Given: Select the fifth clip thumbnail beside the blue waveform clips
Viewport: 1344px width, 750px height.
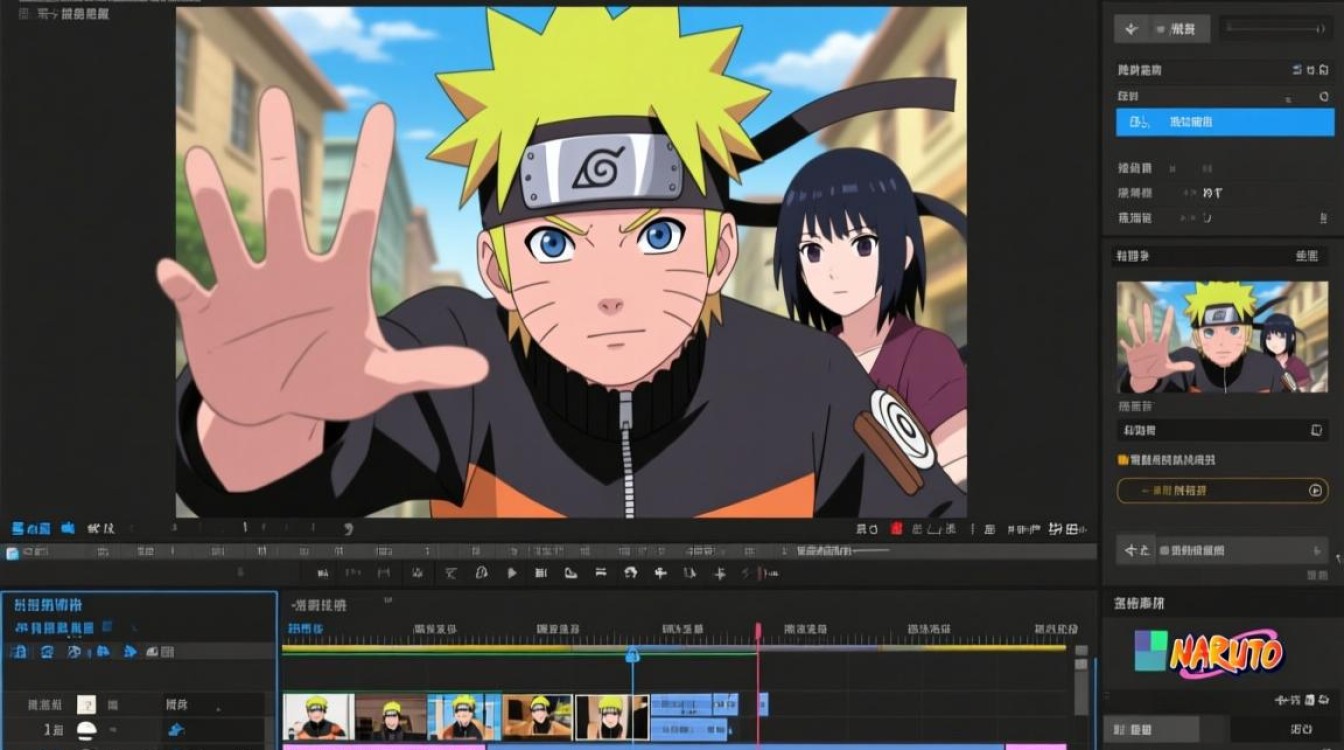Looking at the screenshot, I should click(611, 717).
